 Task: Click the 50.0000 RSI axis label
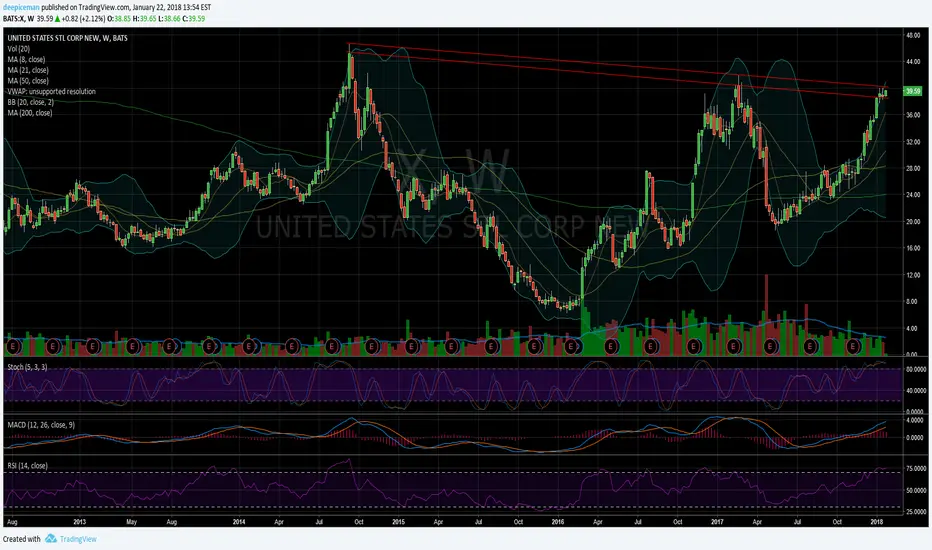click(915, 491)
